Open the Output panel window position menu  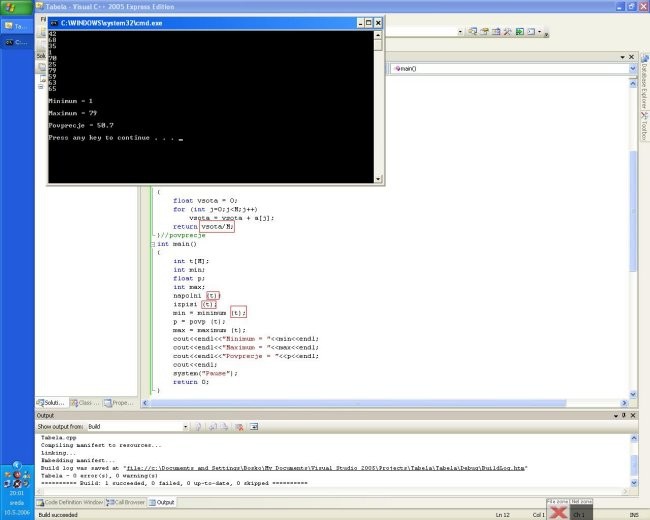(x=616, y=416)
